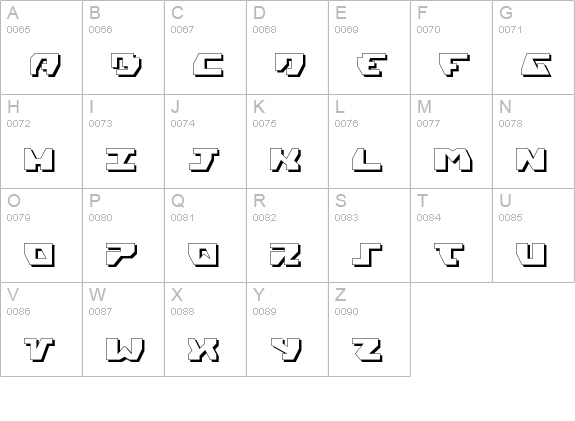
Task: Select the M glyph with code 0077
Action: [453, 160]
